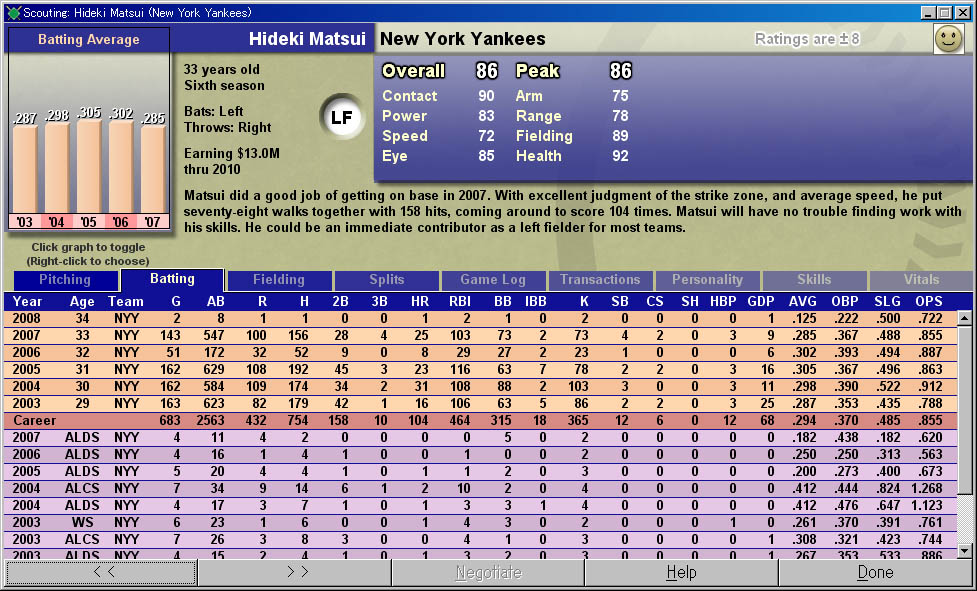
Task: Open the Pitching tab
Action: [x=65, y=280]
